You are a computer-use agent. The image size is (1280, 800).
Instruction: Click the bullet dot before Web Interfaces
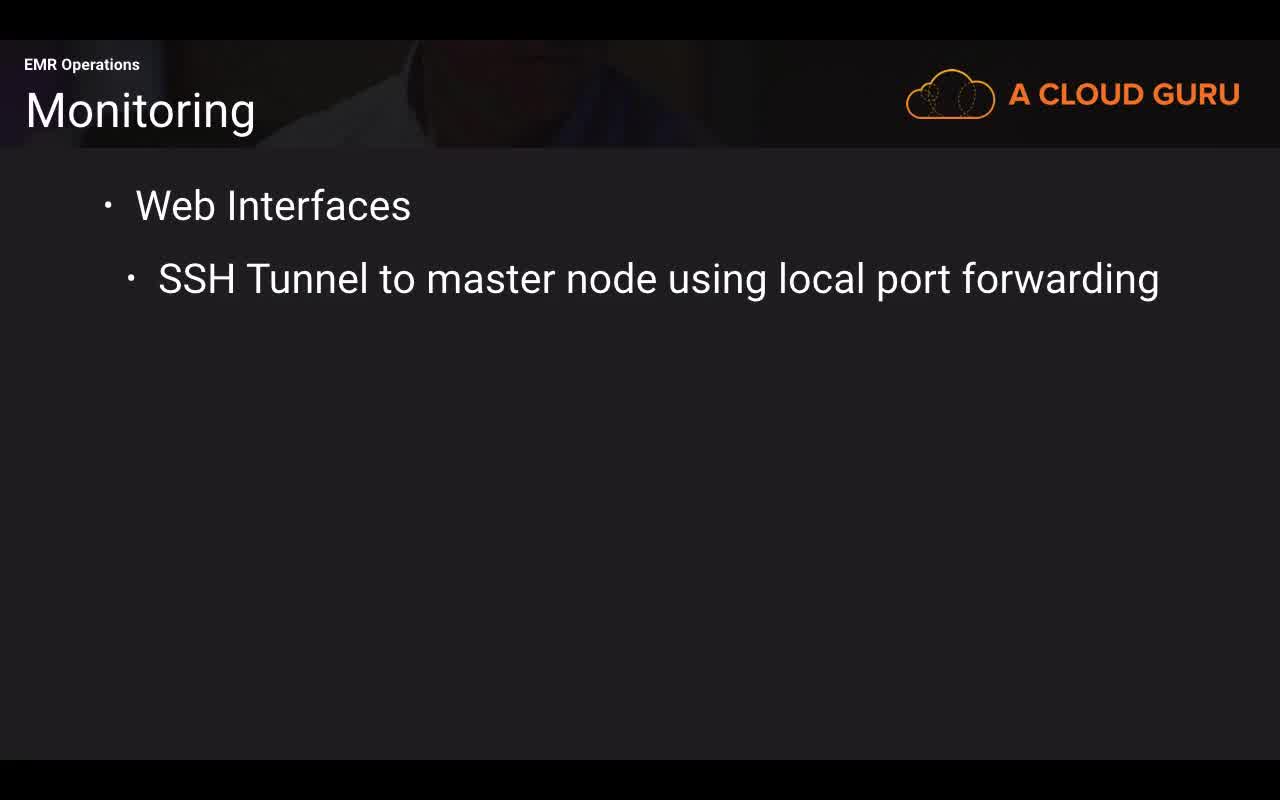click(108, 206)
